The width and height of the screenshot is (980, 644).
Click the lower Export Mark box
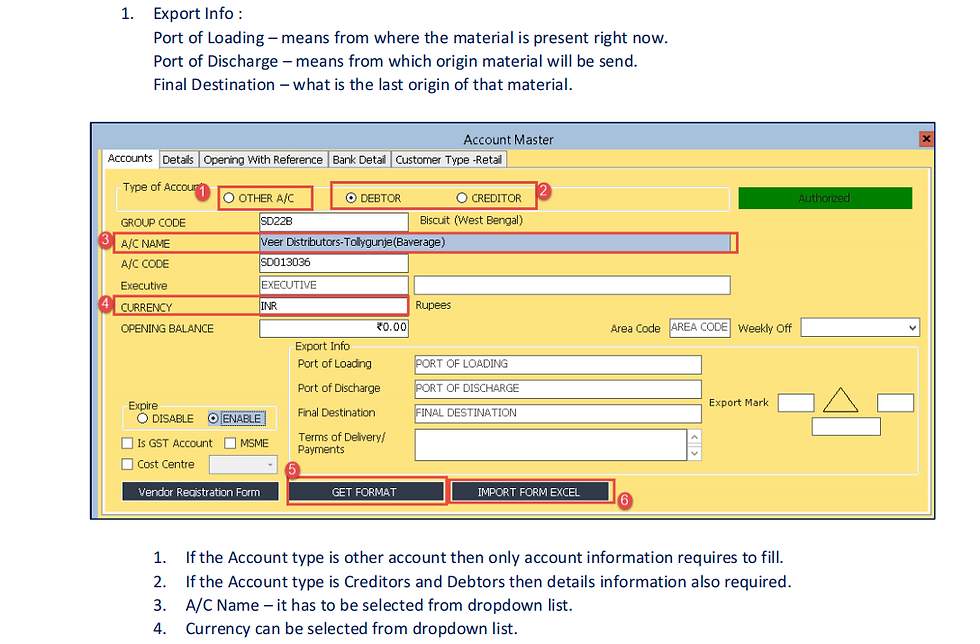(846, 426)
